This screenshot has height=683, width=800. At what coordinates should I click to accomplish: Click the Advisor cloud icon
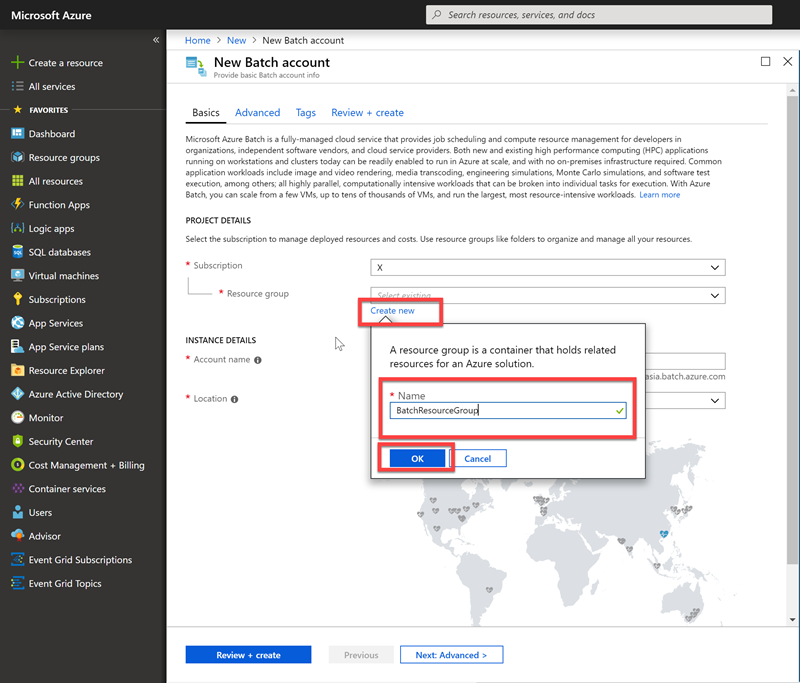coord(17,536)
